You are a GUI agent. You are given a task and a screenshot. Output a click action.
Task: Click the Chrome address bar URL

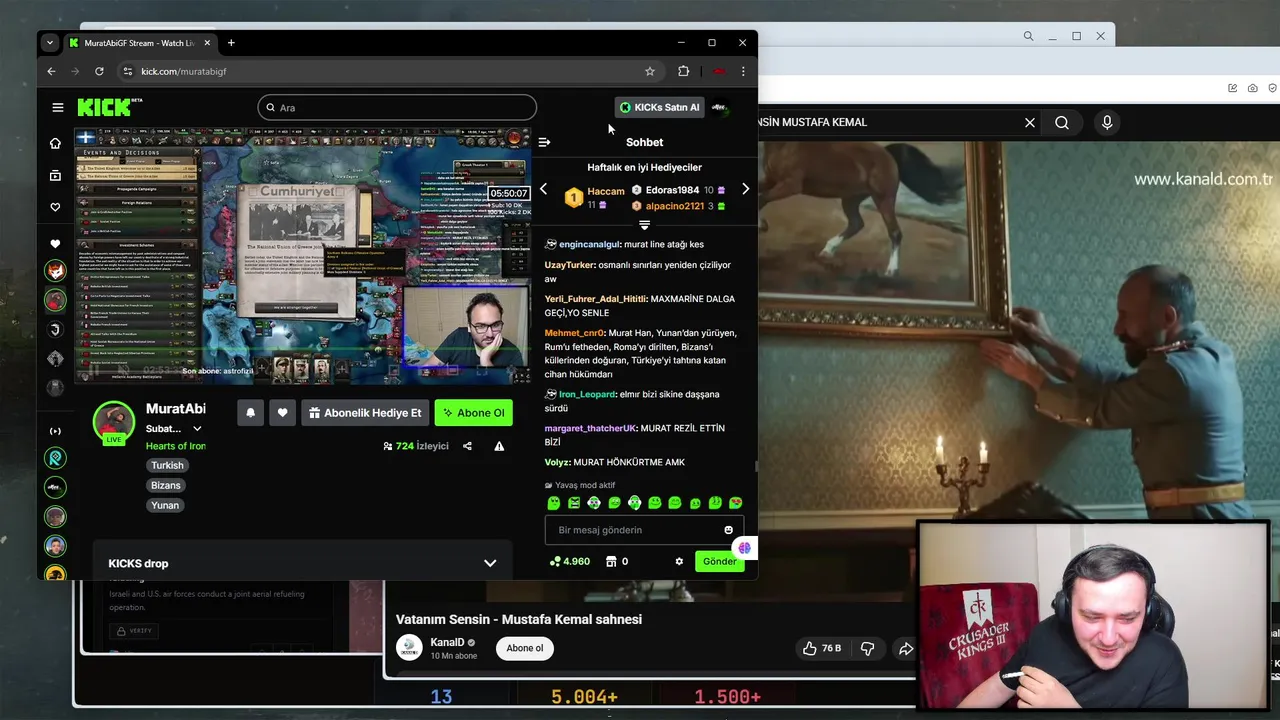point(184,71)
